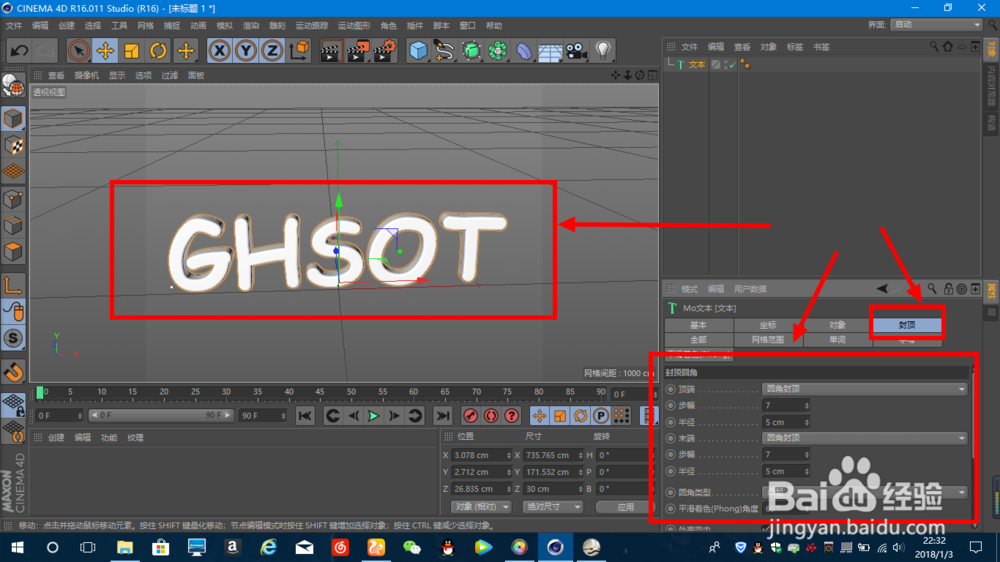Activate the Move tool in top toolbar

[x=105, y=50]
